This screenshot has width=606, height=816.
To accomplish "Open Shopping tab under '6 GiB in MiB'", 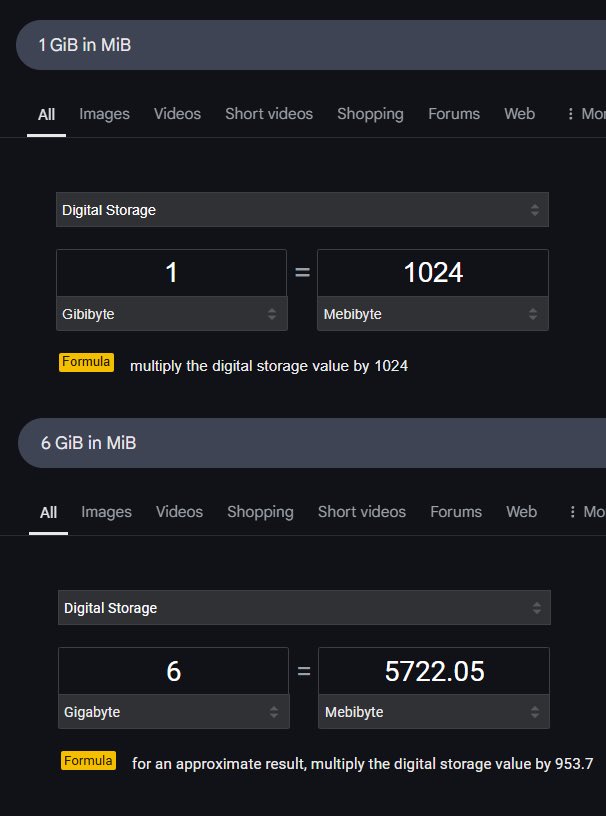I will (x=260, y=512).
